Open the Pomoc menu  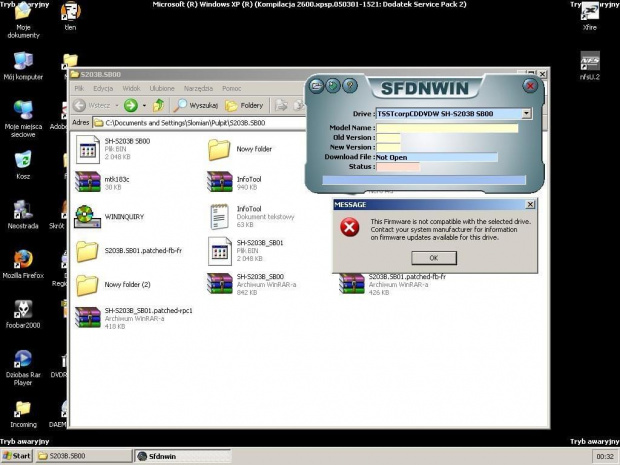point(231,89)
